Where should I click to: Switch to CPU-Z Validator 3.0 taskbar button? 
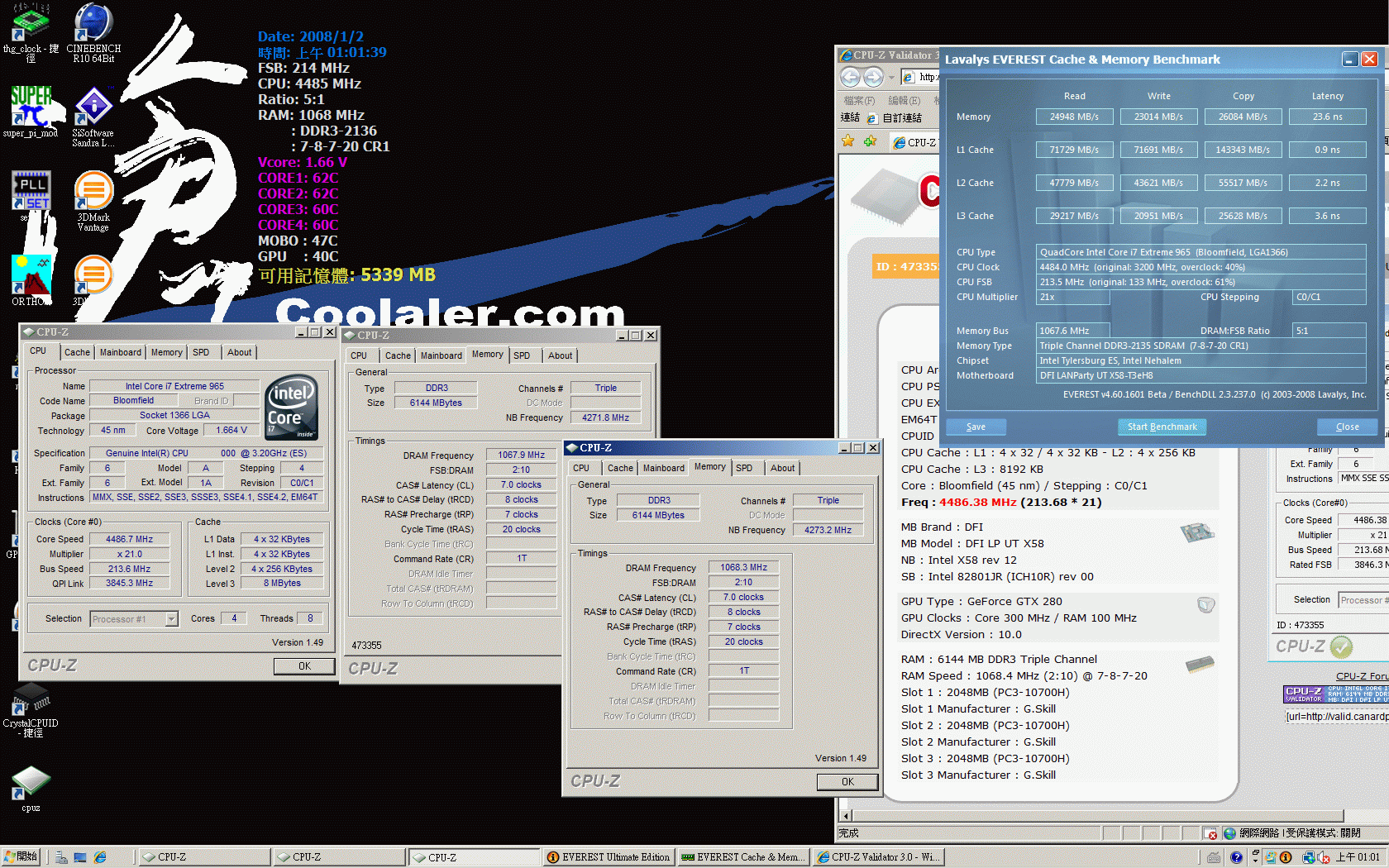(x=877, y=858)
